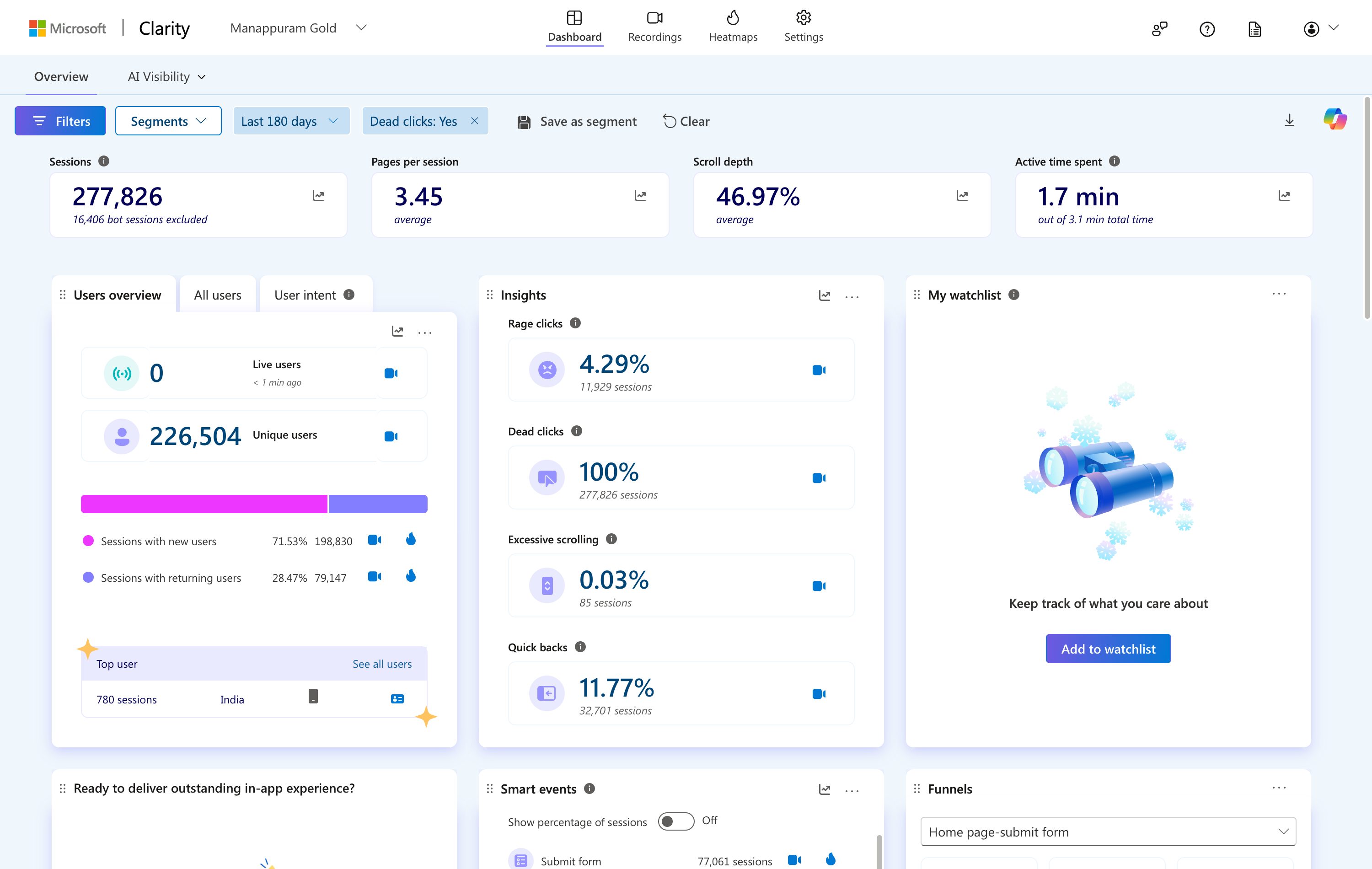Open heatmap for sessions with returning users

pyautogui.click(x=411, y=575)
